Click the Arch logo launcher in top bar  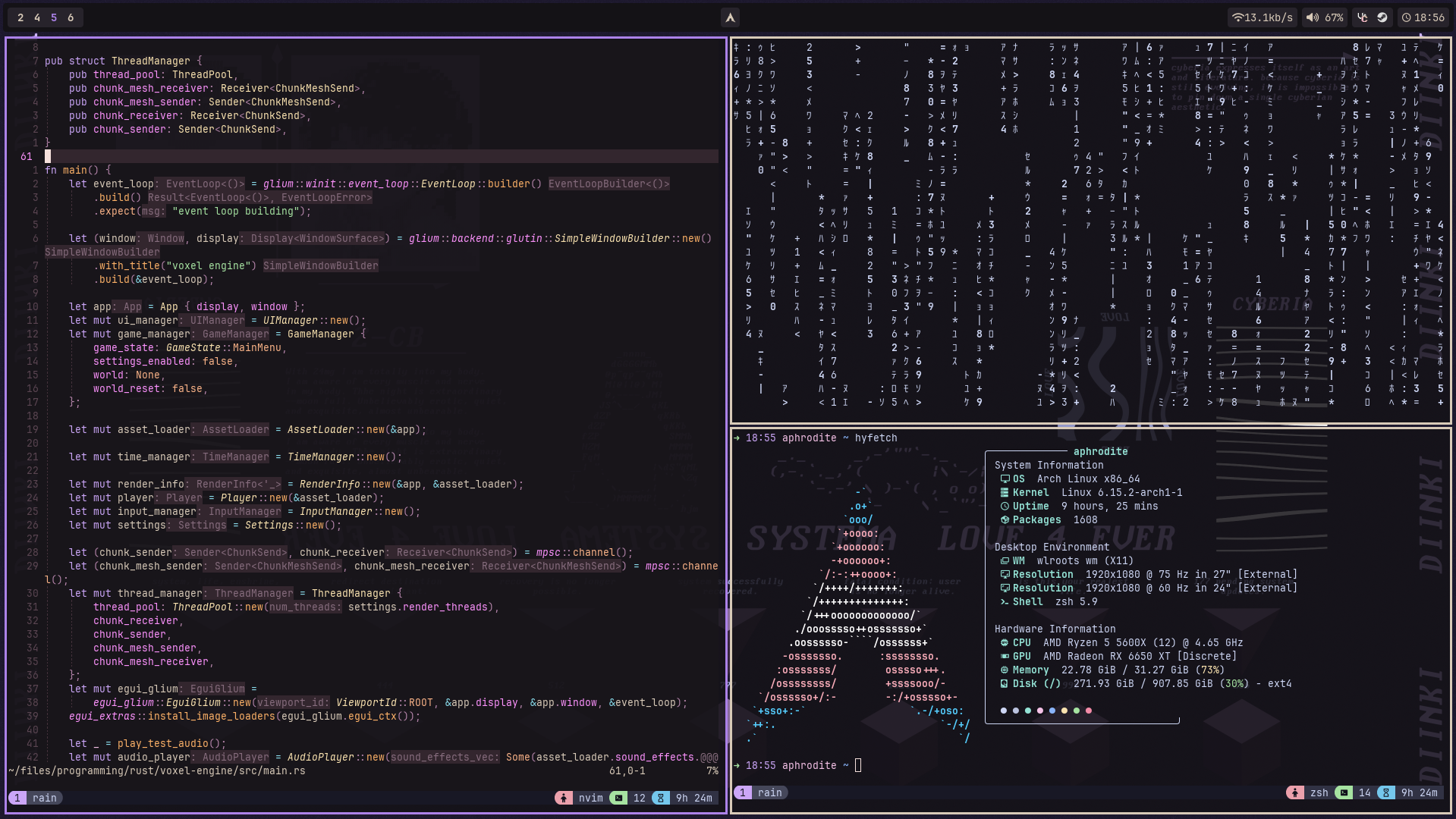pyautogui.click(x=730, y=17)
